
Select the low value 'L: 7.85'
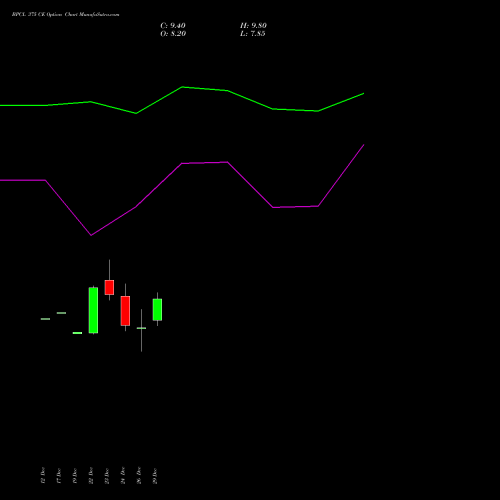point(253,34)
